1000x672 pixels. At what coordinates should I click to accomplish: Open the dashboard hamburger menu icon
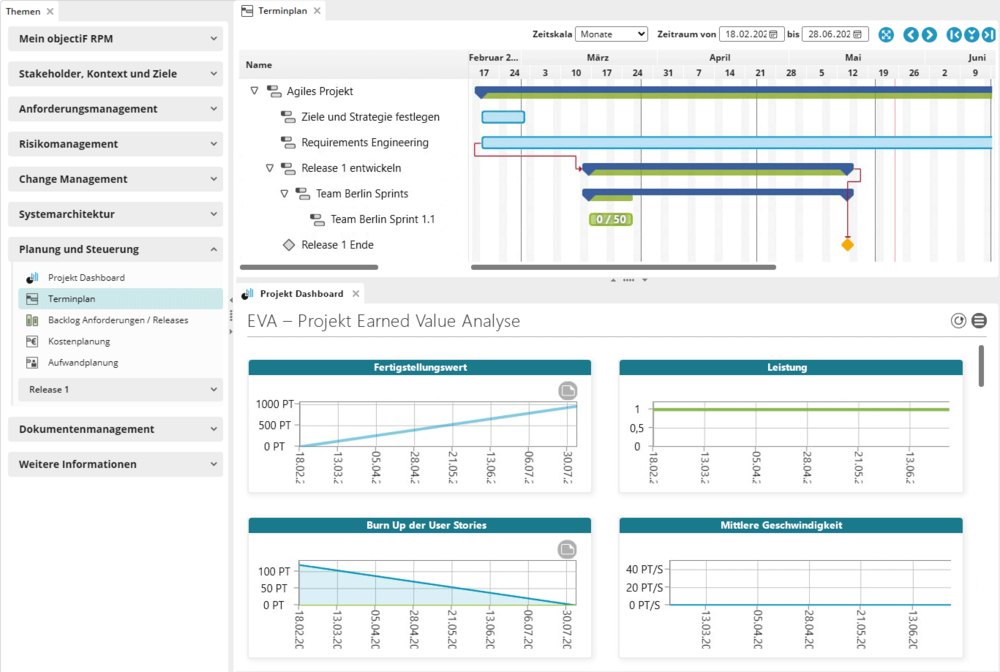click(x=979, y=321)
